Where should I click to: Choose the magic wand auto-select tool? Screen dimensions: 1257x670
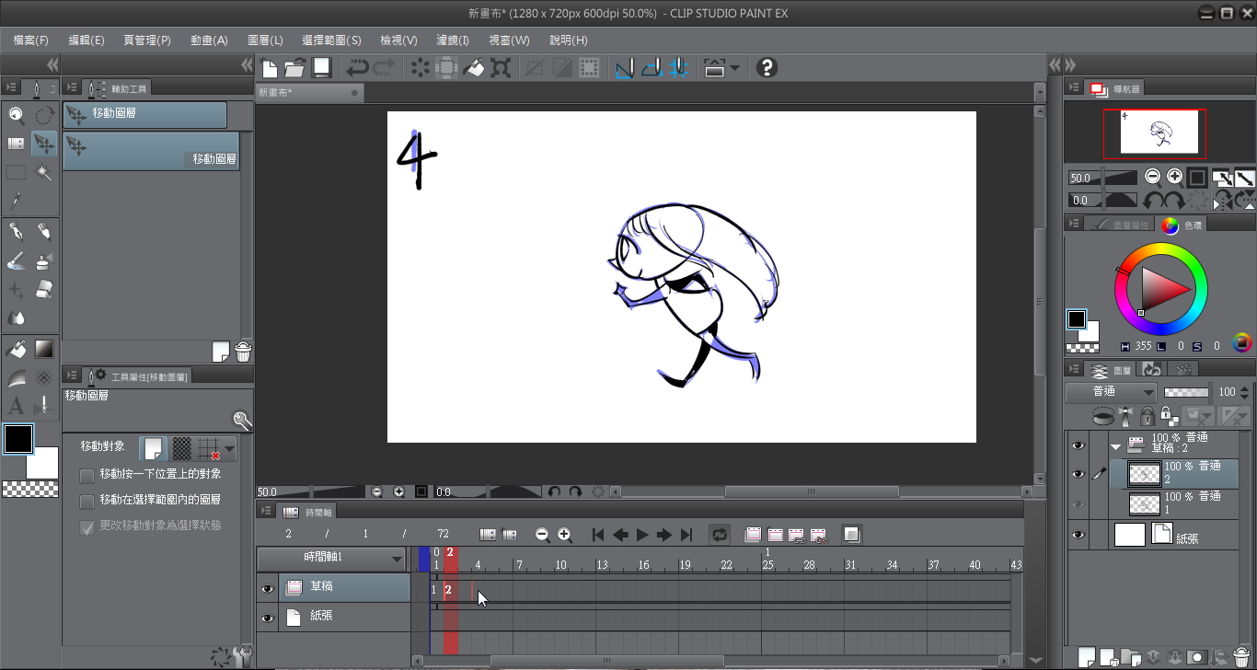44,173
